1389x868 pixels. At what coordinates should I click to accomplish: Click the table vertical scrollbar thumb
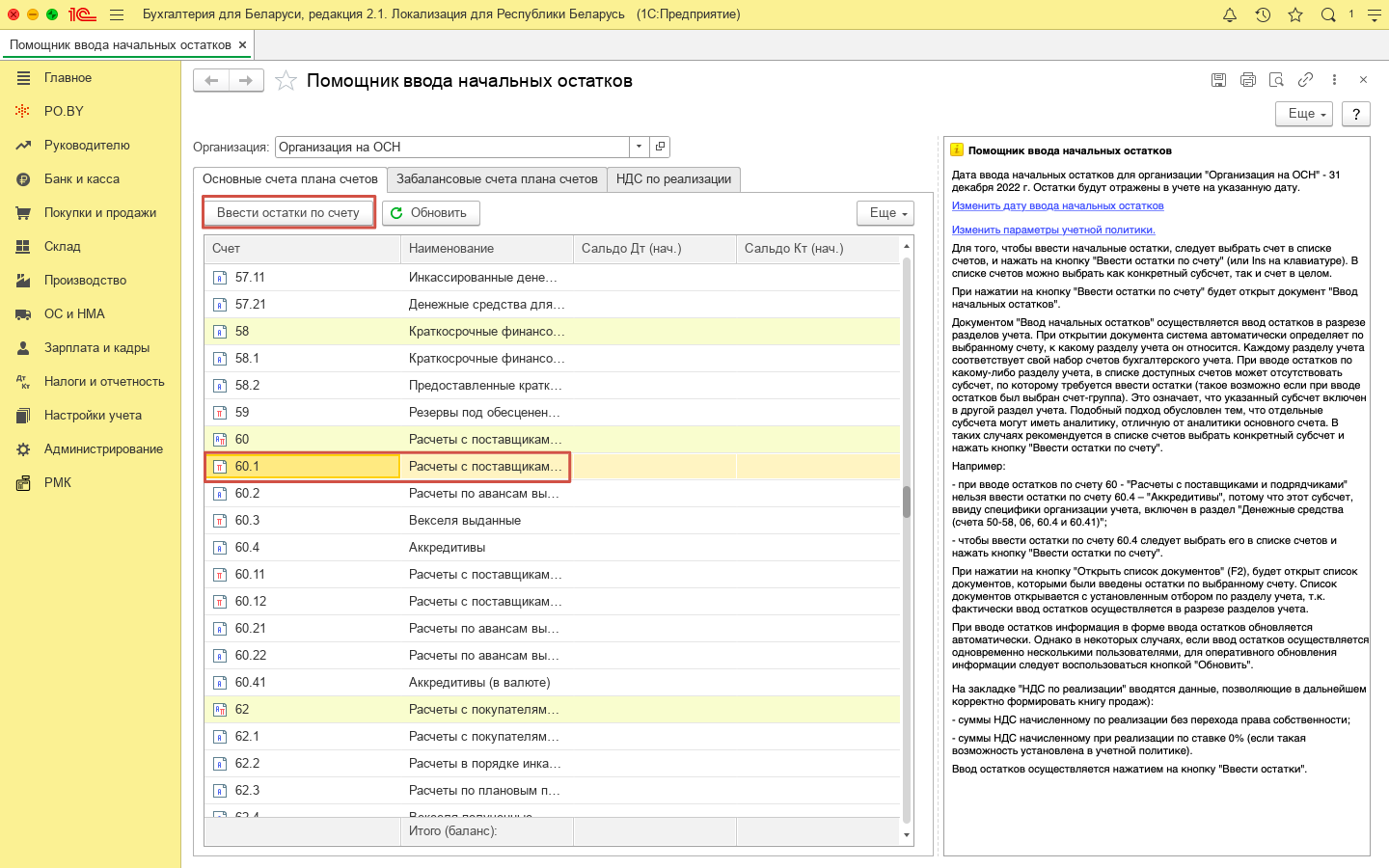point(907,502)
